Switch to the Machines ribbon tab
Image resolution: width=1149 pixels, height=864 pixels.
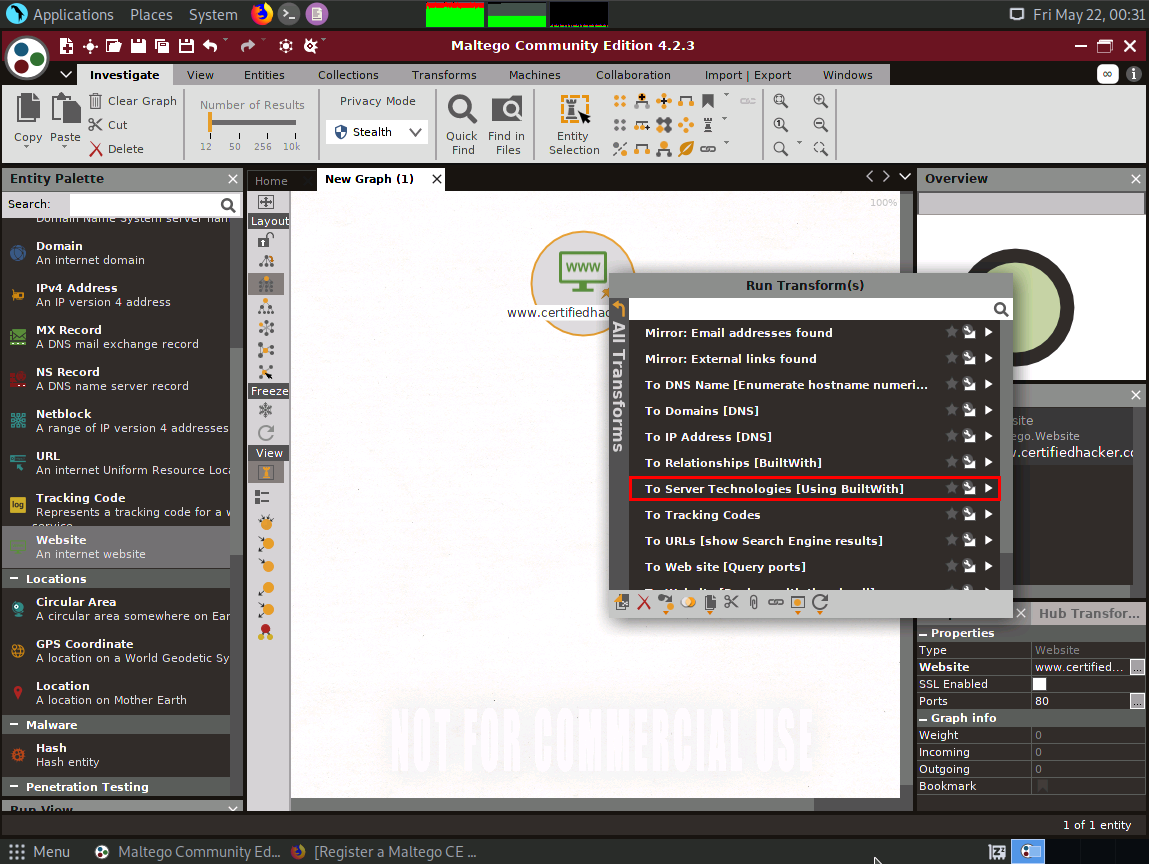click(534, 75)
